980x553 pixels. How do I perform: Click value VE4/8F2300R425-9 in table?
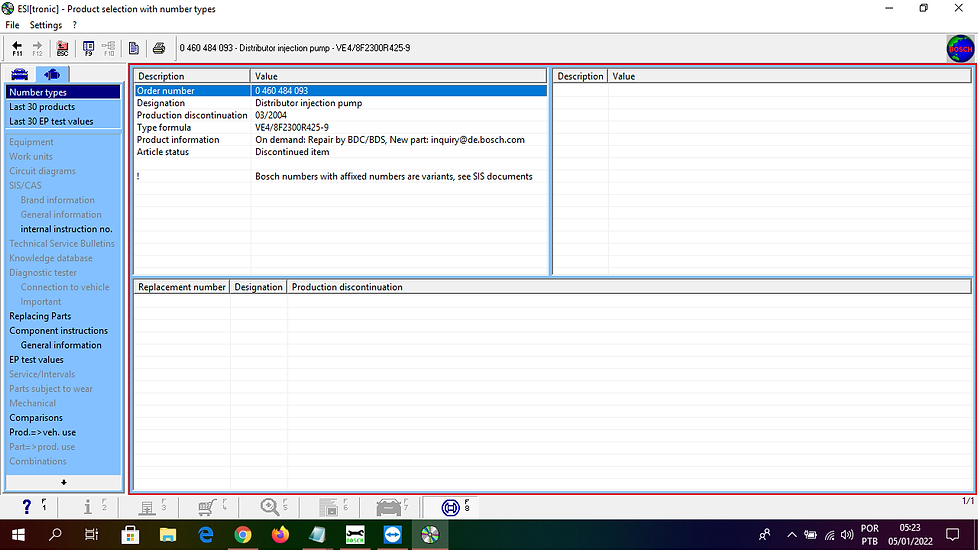291,127
